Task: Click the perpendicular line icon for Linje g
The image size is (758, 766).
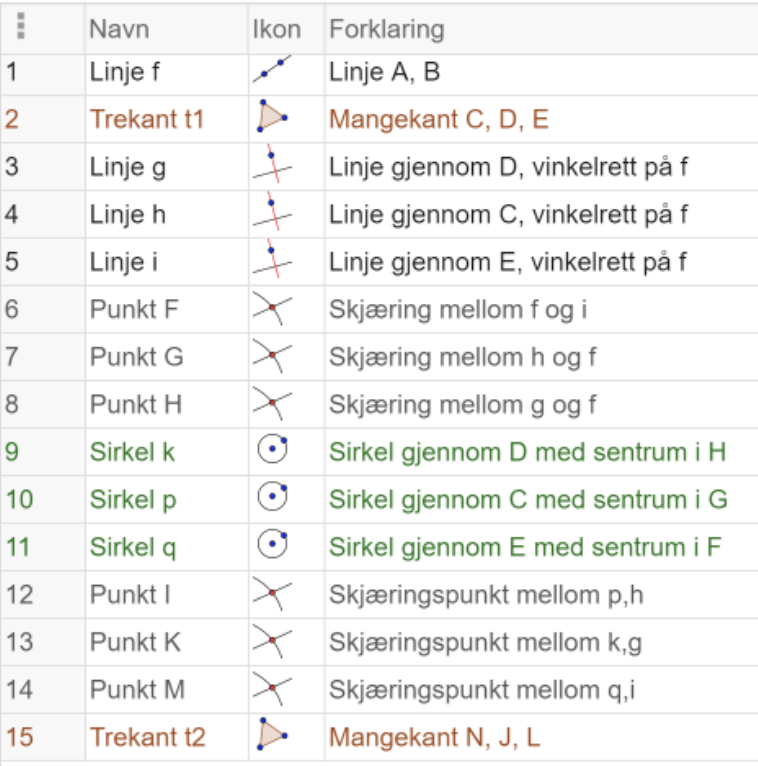Action: (272, 167)
